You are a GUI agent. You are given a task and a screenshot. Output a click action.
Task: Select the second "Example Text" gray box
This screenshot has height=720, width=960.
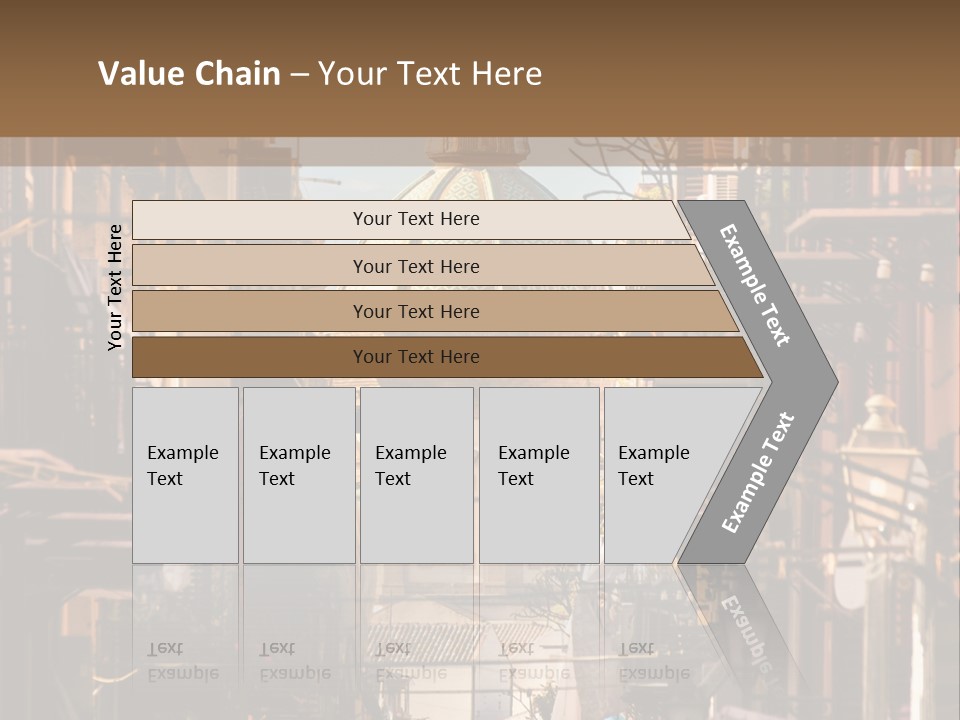click(298, 475)
